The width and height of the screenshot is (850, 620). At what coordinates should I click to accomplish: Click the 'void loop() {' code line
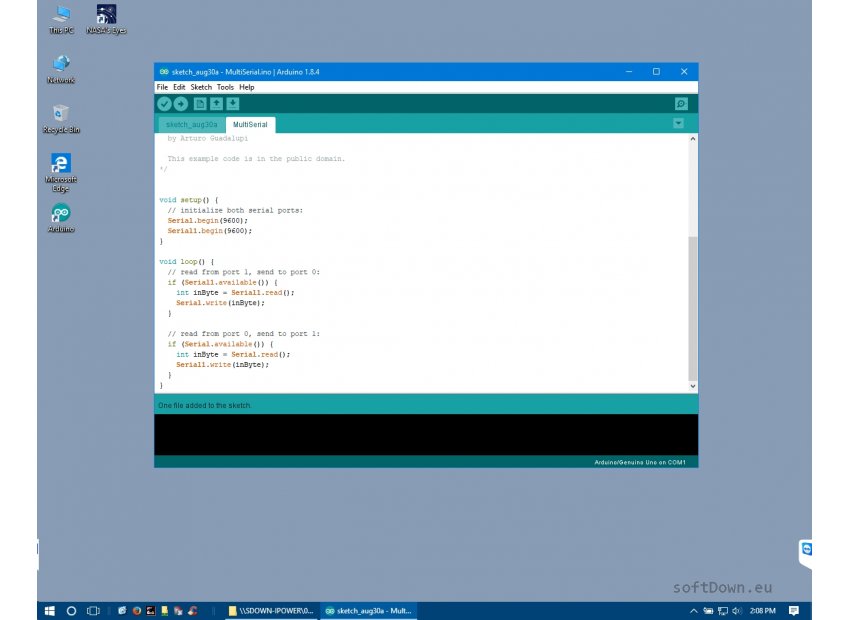pyautogui.click(x=186, y=262)
